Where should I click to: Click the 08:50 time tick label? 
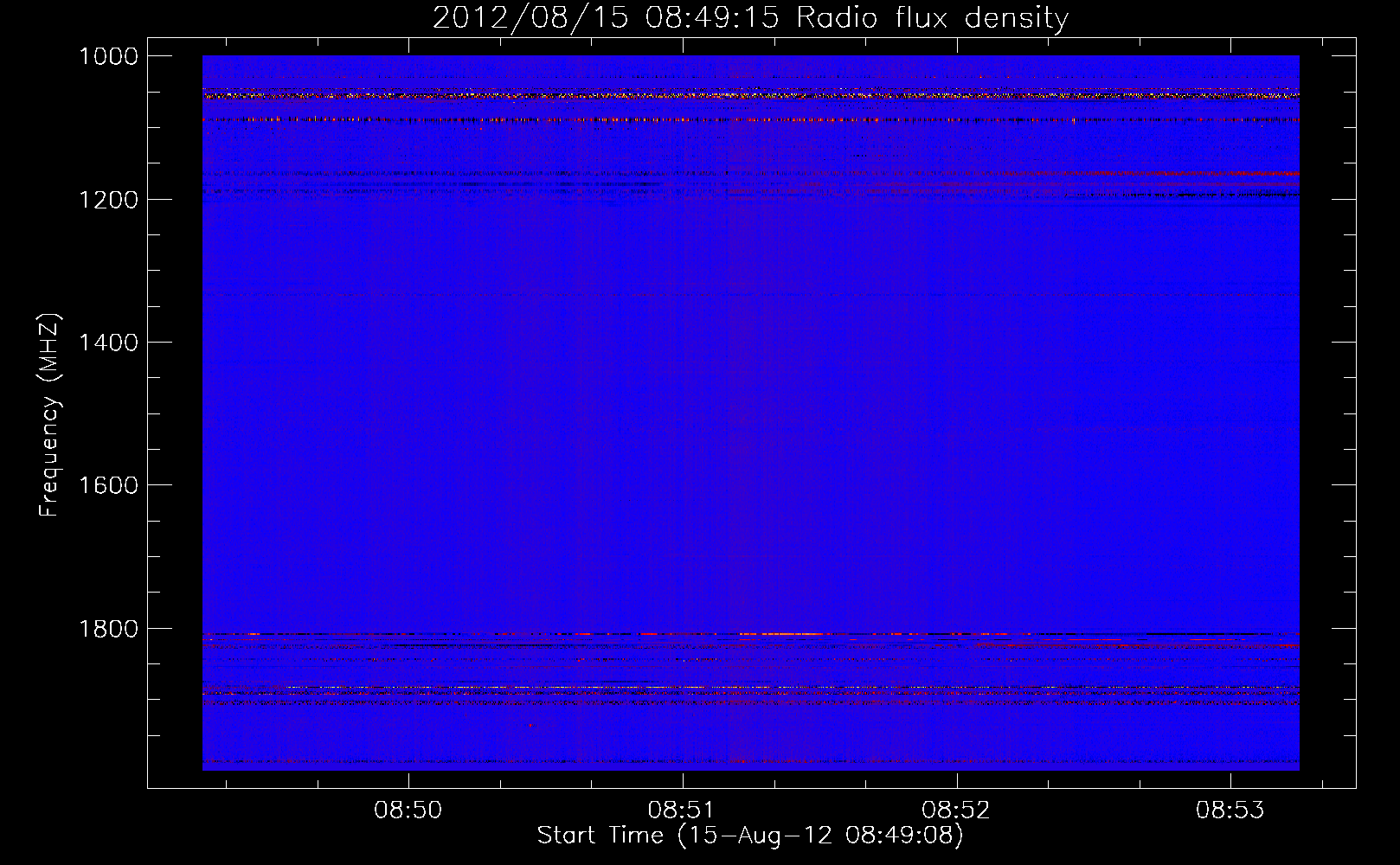tap(408, 810)
